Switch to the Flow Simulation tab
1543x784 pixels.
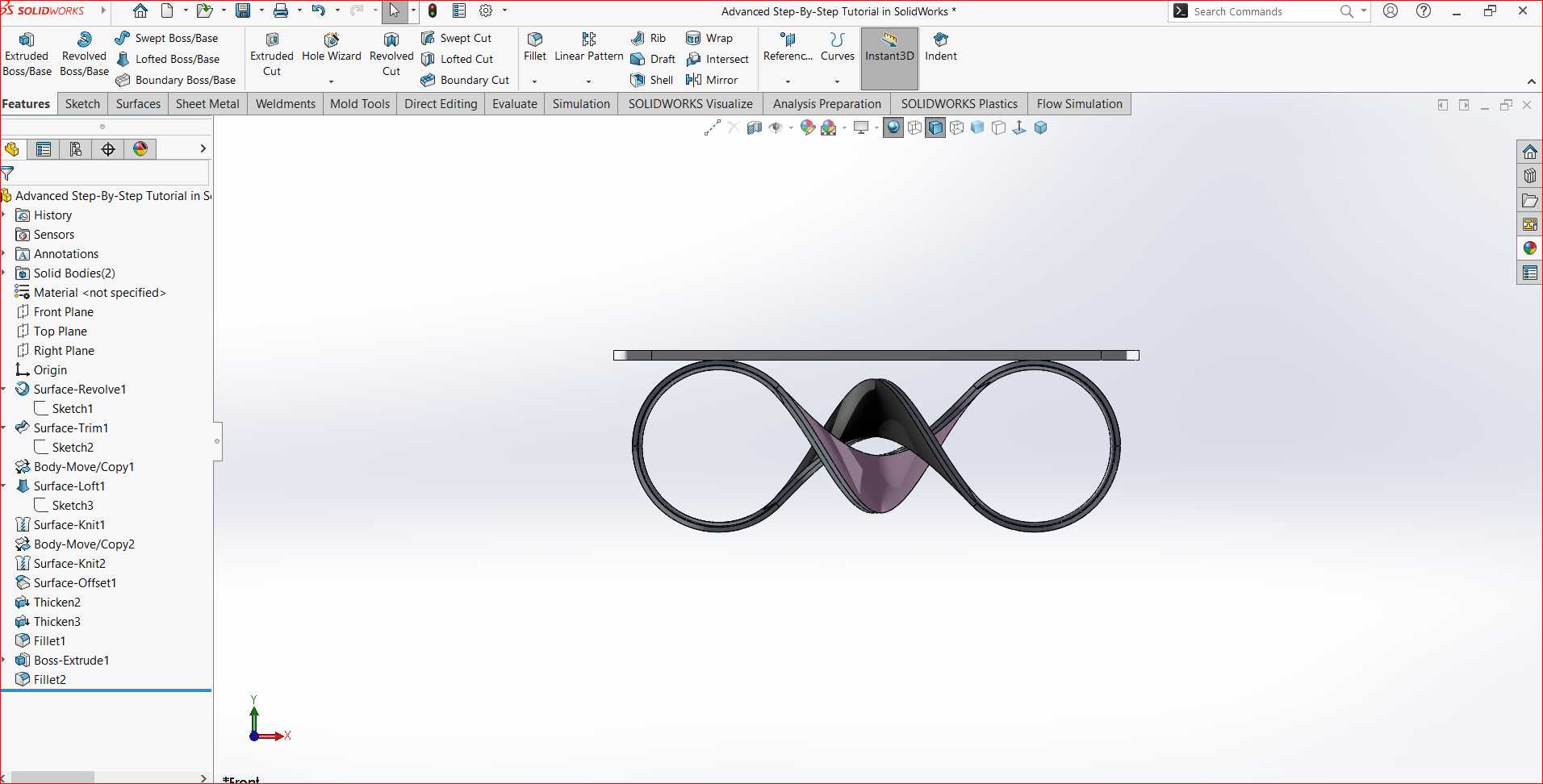click(1080, 103)
